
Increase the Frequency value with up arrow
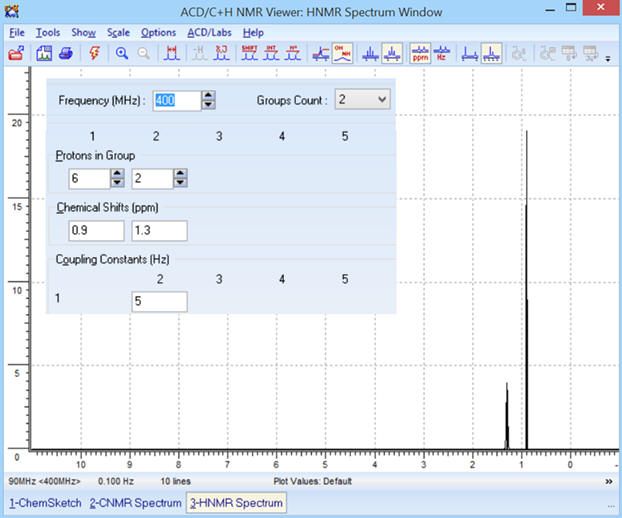[208, 96]
